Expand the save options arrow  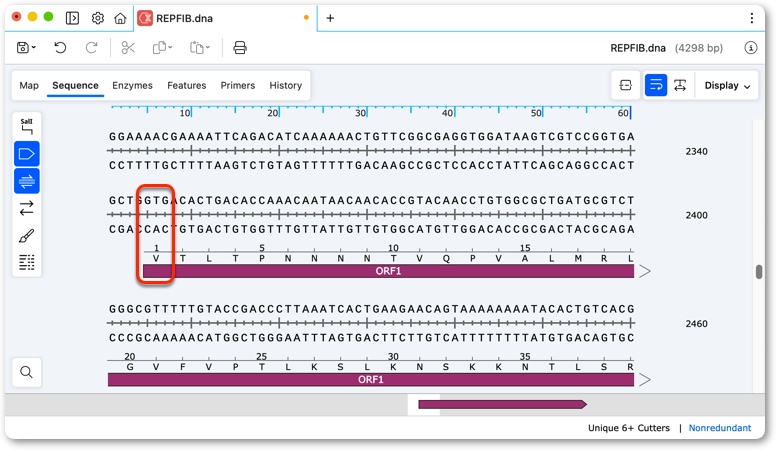34,48
